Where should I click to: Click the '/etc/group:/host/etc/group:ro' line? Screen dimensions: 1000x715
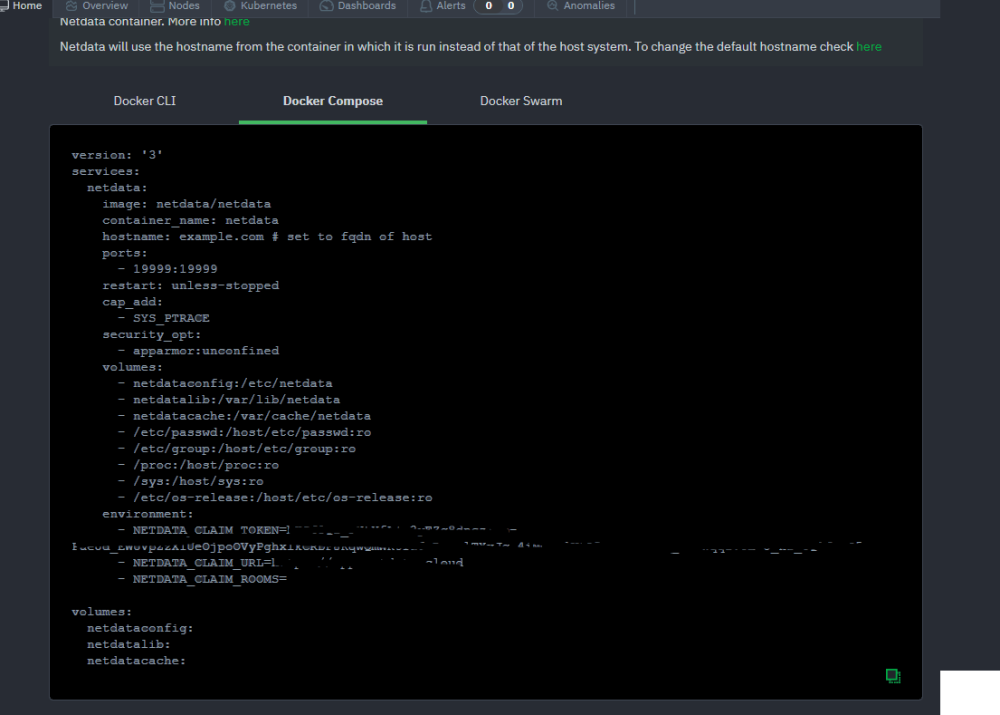(x=237, y=449)
